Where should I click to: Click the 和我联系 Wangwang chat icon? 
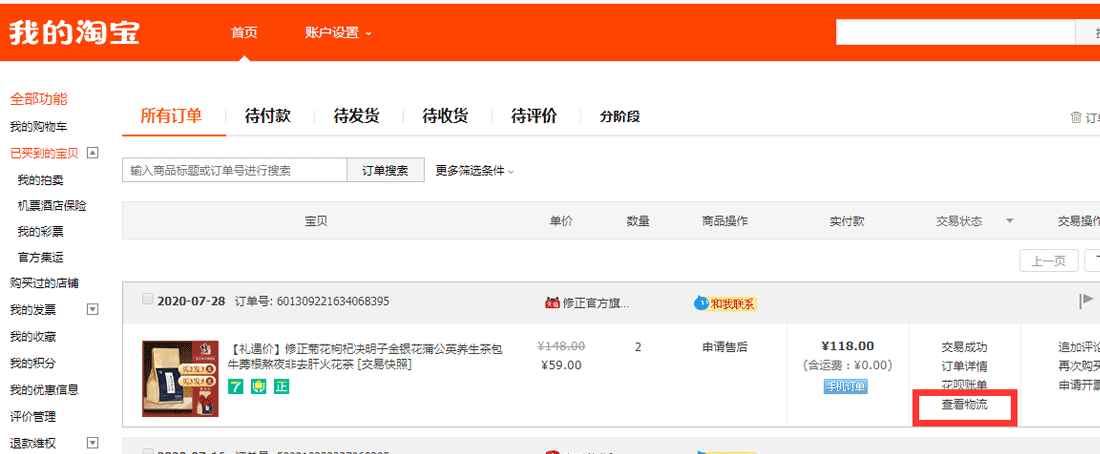tap(725, 303)
